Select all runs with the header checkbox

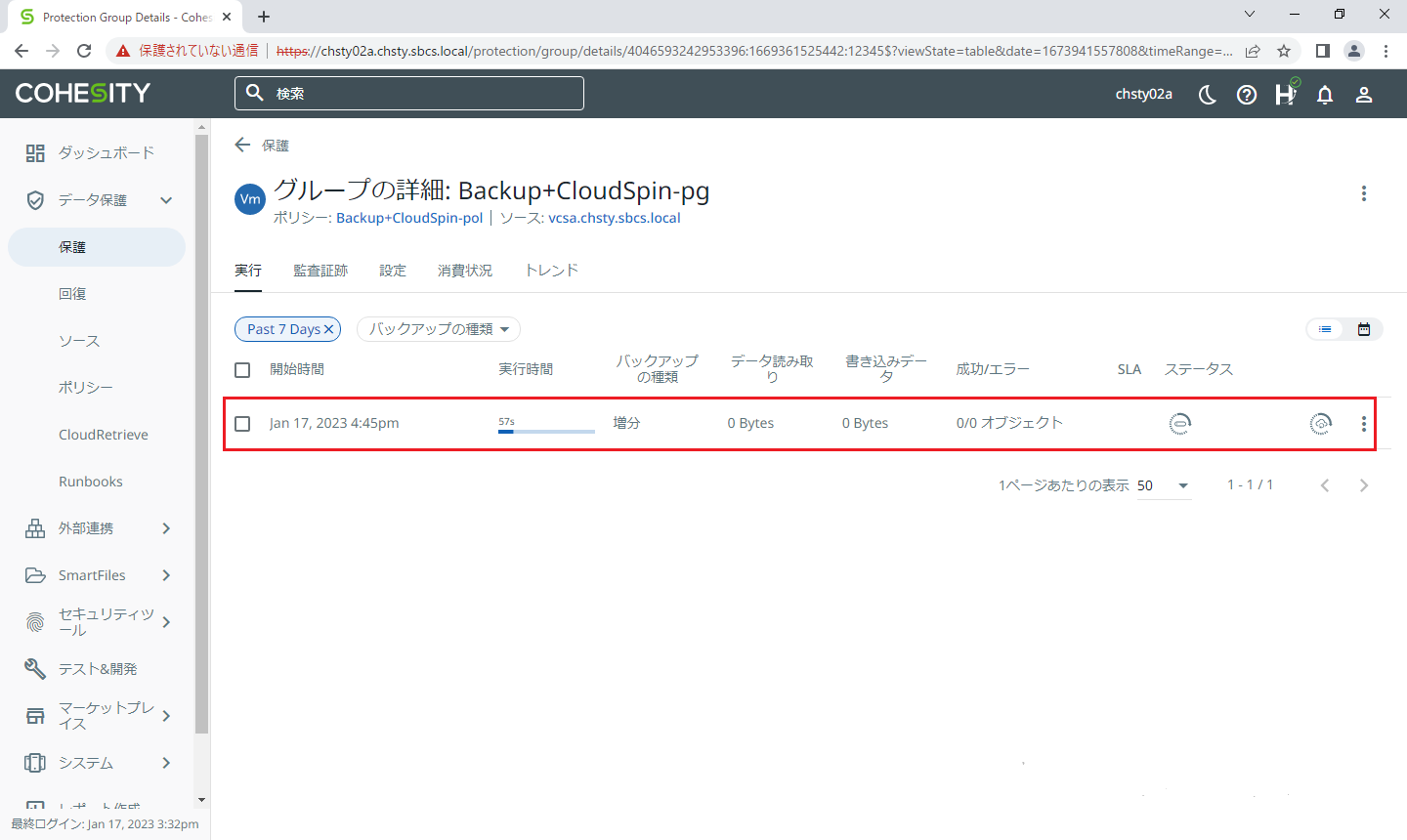242,369
